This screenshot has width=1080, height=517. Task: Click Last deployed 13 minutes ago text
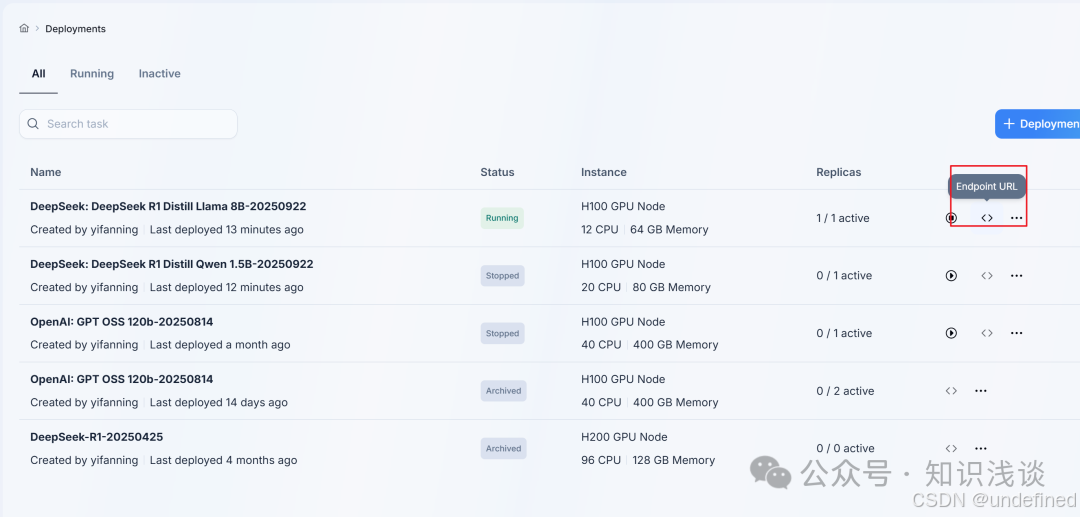(227, 229)
